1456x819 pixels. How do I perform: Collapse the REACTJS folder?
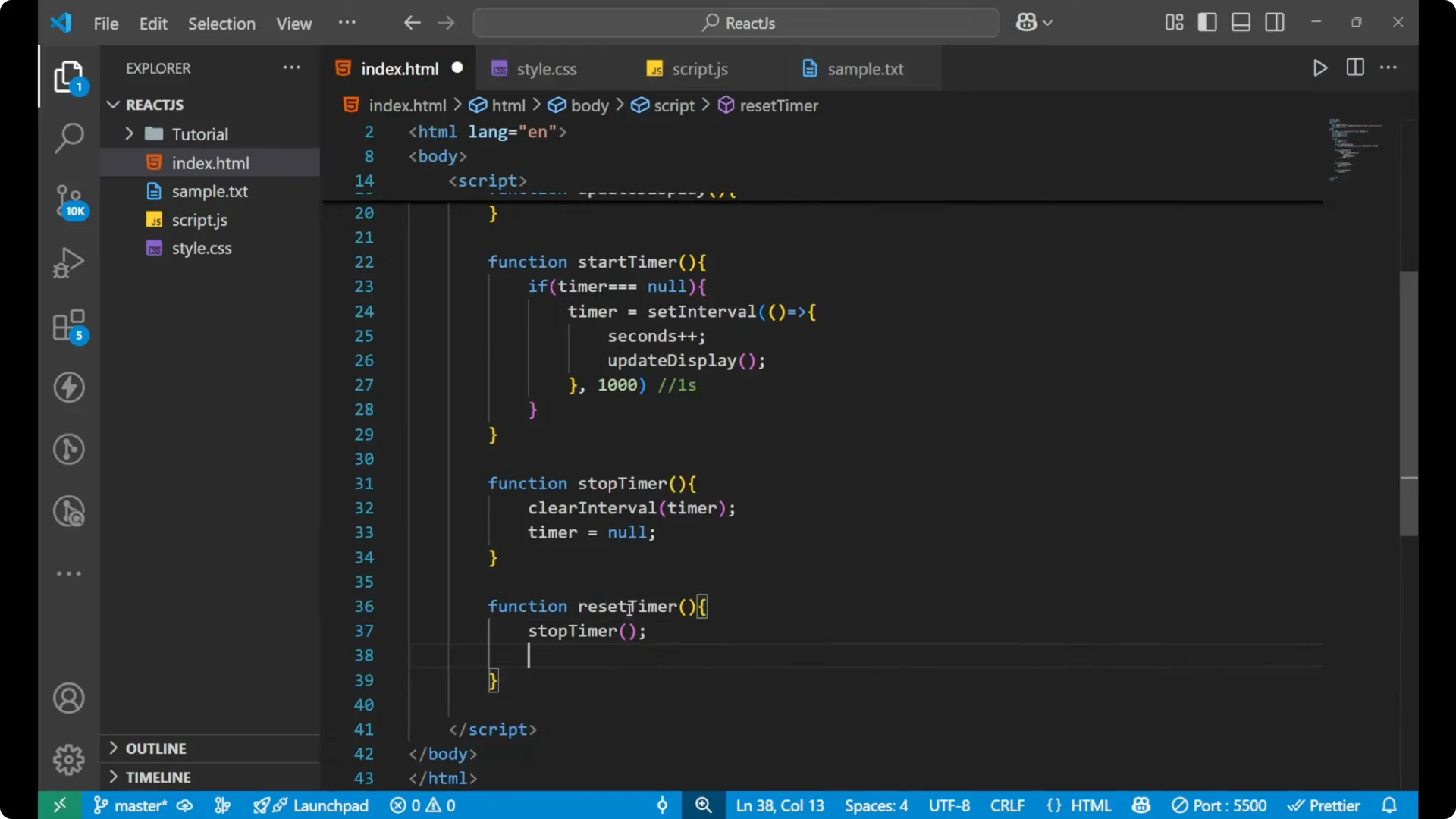[x=113, y=105]
